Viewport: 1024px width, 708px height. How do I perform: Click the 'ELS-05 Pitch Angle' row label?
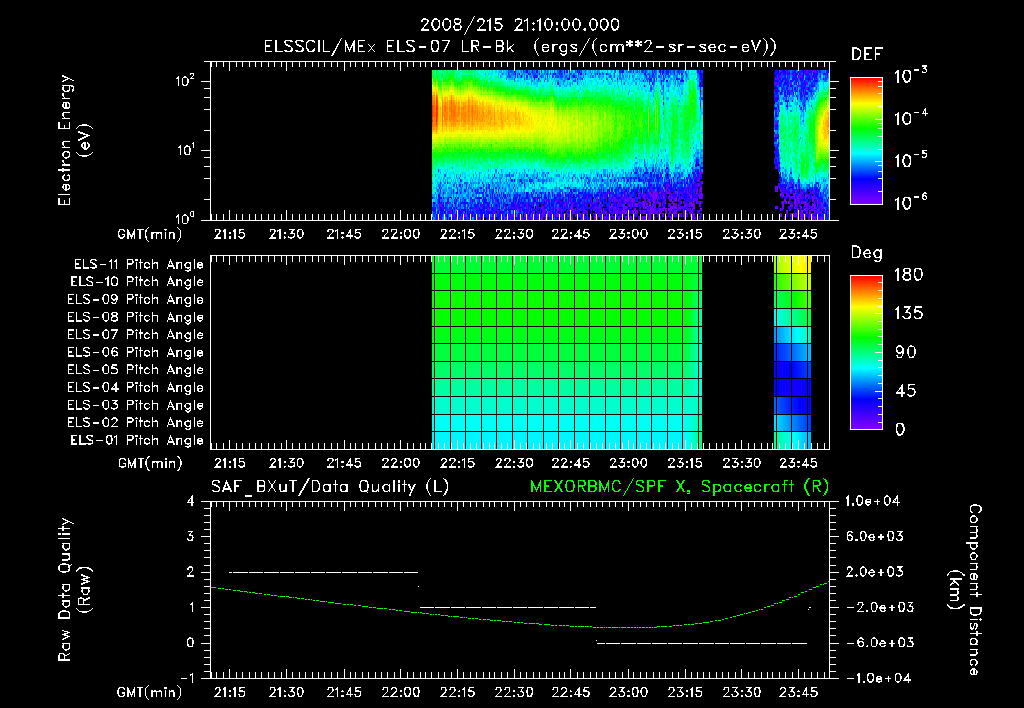click(136, 370)
